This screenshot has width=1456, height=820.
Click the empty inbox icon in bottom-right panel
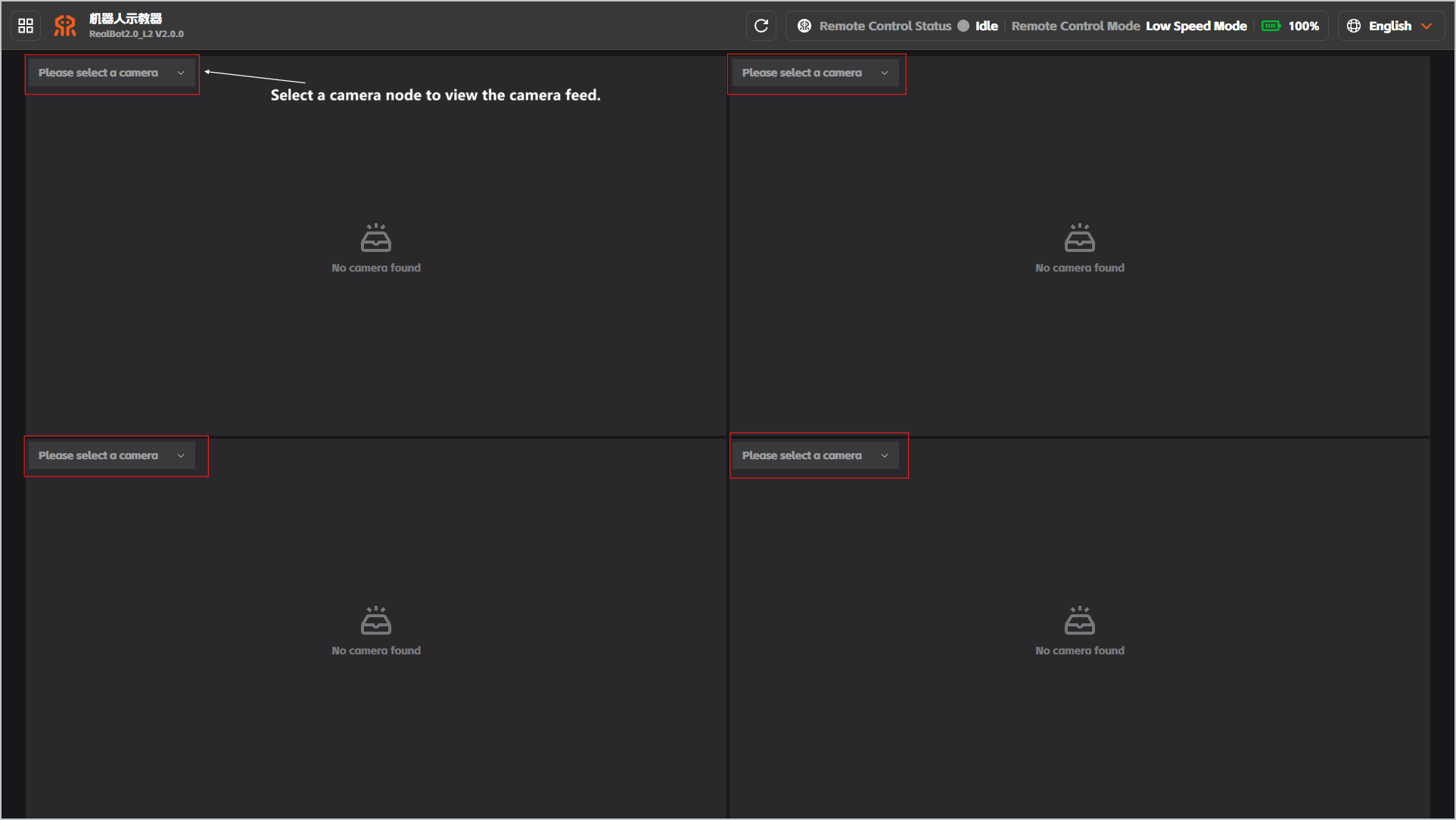[1080, 620]
